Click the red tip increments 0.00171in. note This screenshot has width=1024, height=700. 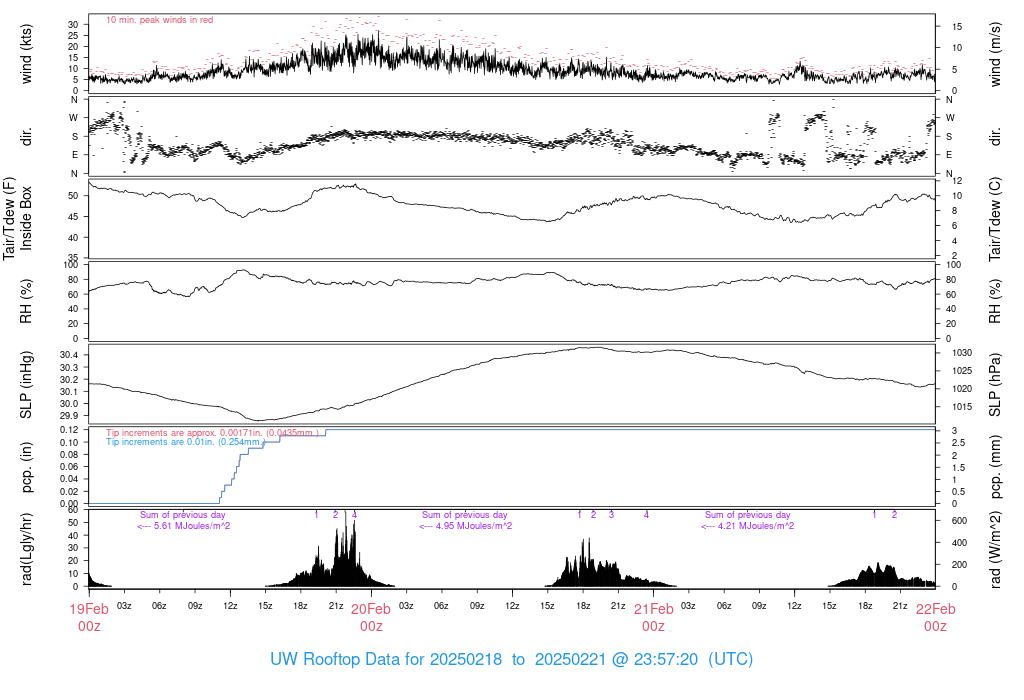tap(212, 433)
